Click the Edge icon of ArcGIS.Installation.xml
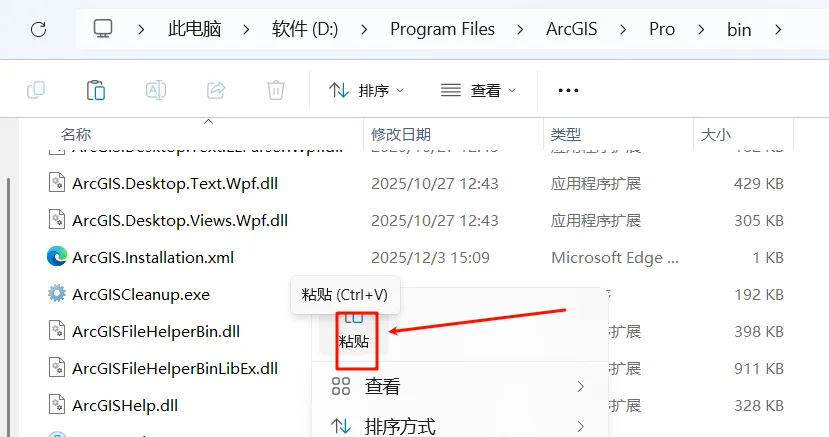 pos(57,257)
